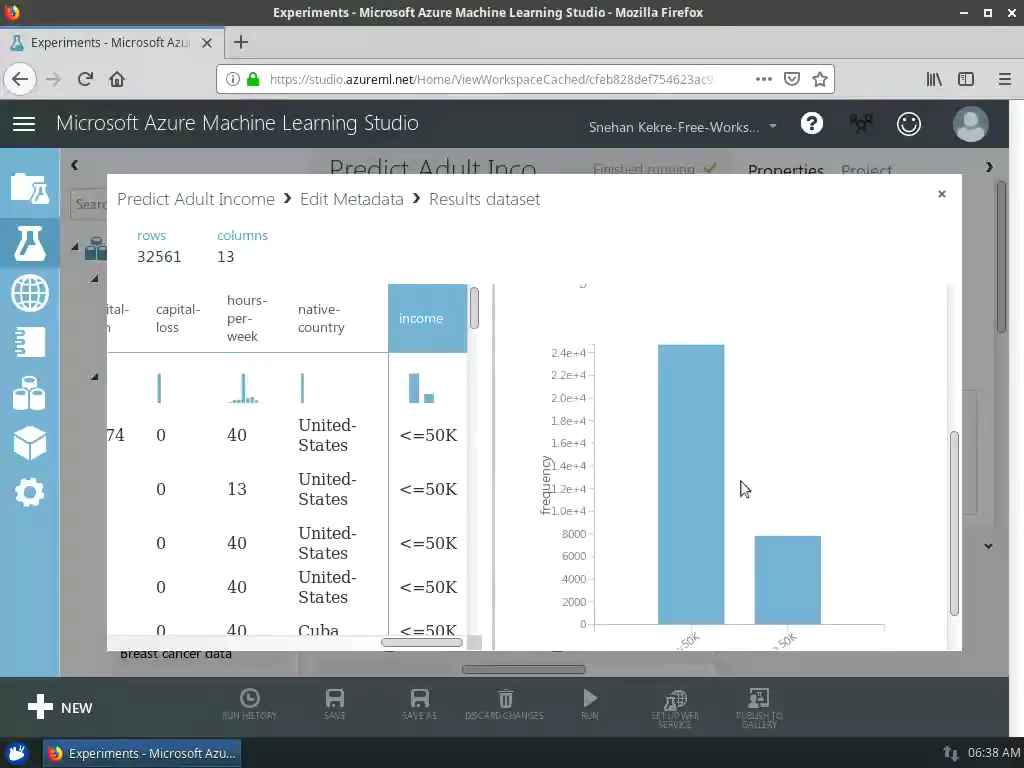Image resolution: width=1024 pixels, height=768 pixels.
Task: Click the Run History toolbar button
Action: (249, 704)
